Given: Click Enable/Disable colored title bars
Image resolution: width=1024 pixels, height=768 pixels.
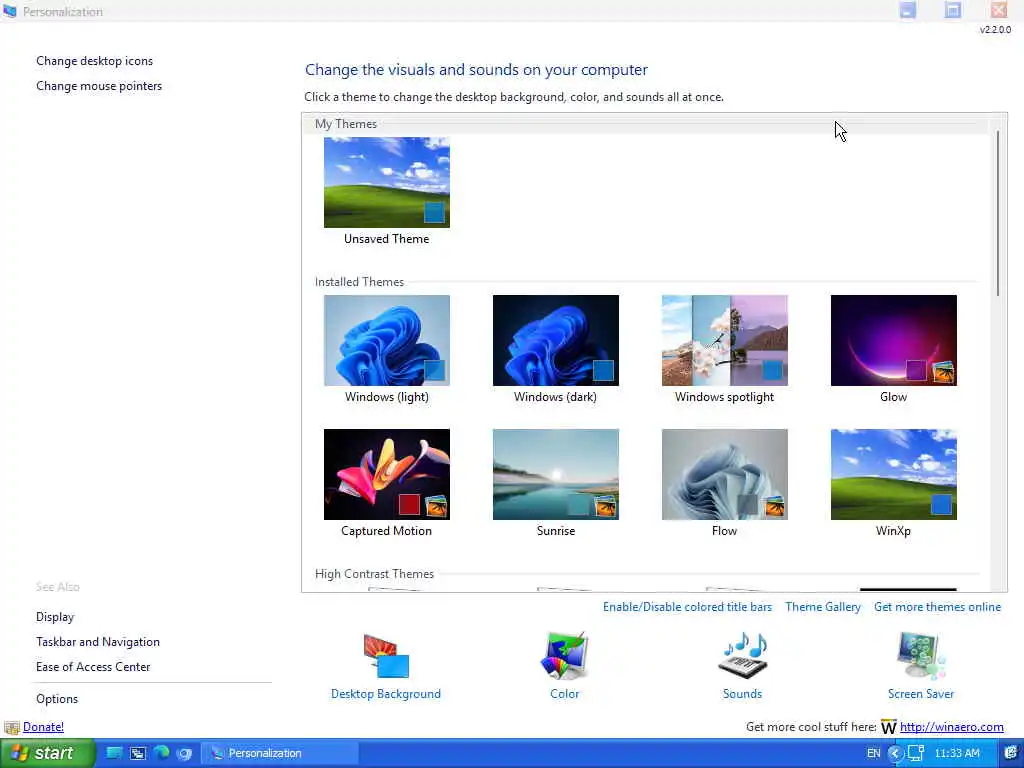Looking at the screenshot, I should pos(687,607).
